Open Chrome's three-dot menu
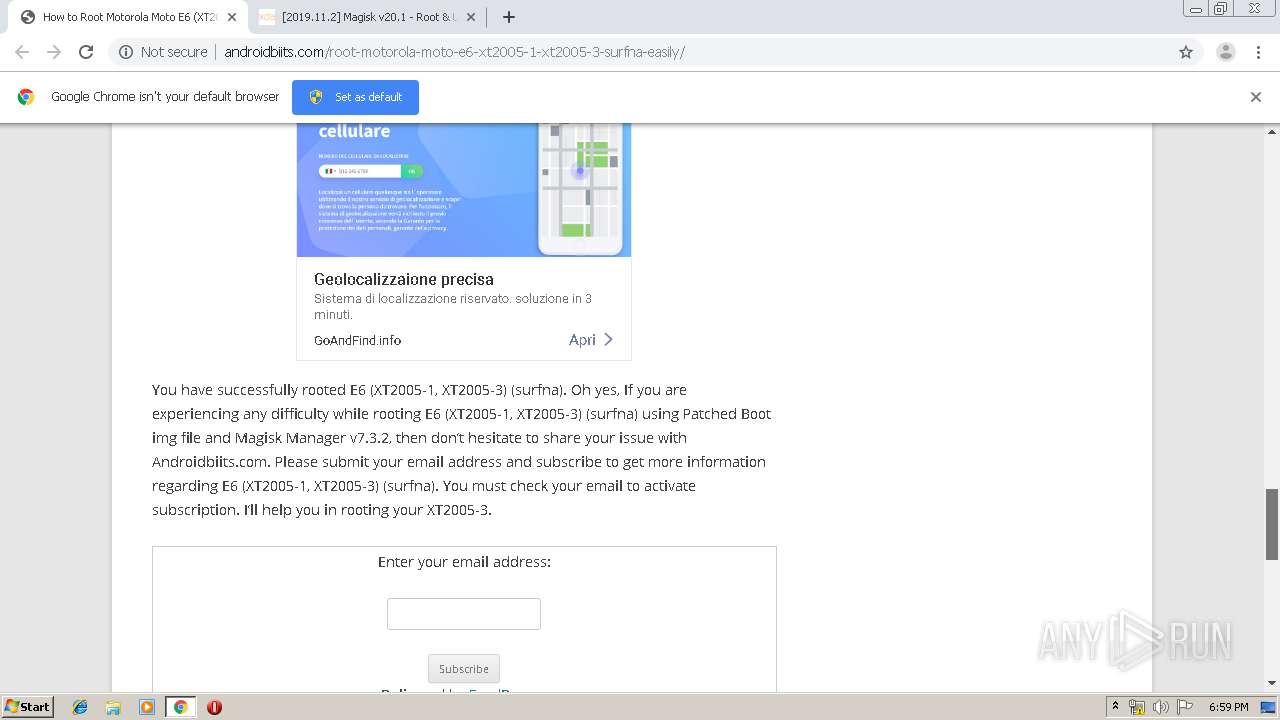Image resolution: width=1280 pixels, height=720 pixels. (x=1258, y=52)
